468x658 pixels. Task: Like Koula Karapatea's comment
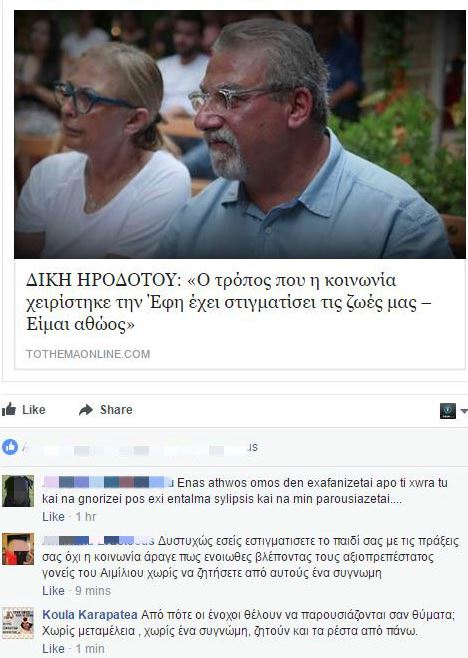click(x=53, y=649)
